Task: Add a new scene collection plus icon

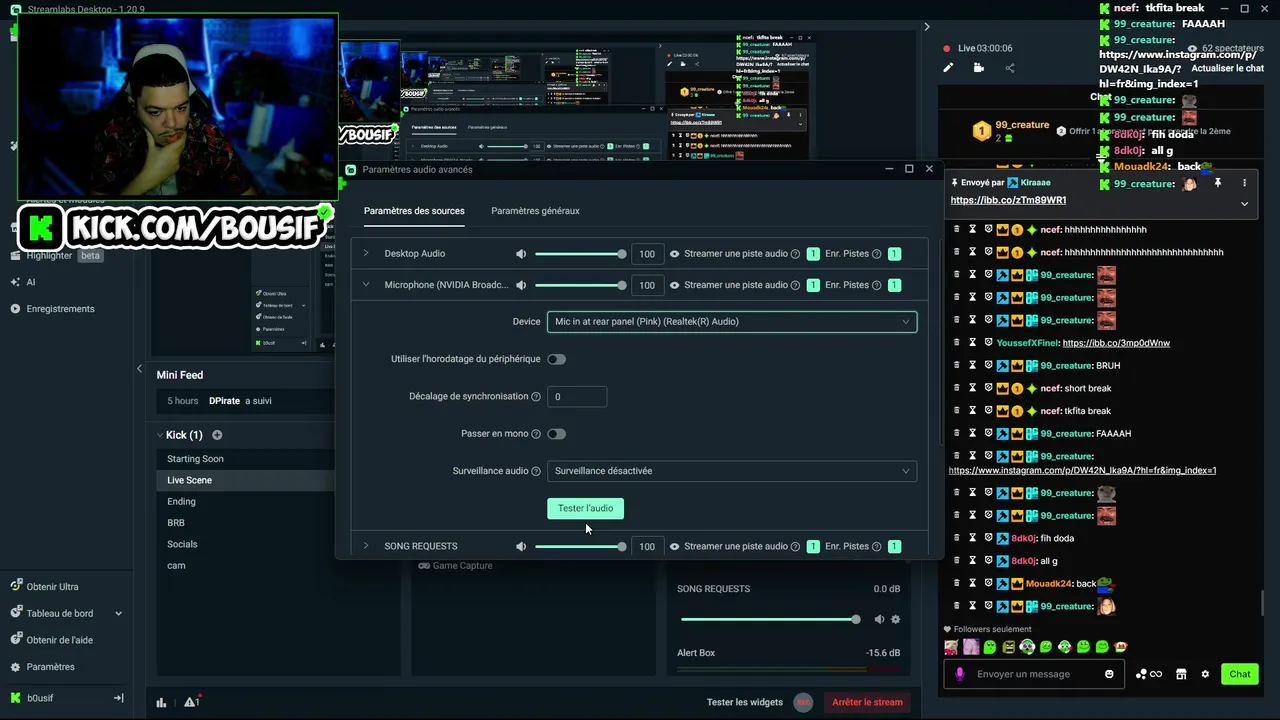Action: 217,435
